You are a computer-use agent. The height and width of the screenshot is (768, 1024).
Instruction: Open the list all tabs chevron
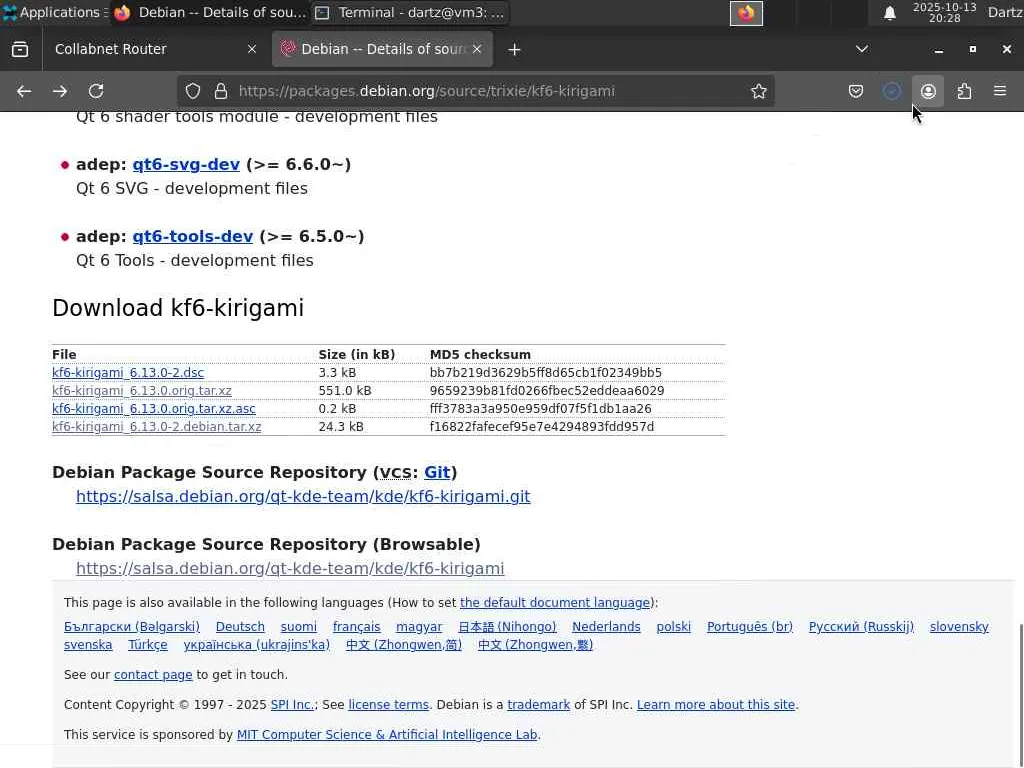[x=861, y=49]
